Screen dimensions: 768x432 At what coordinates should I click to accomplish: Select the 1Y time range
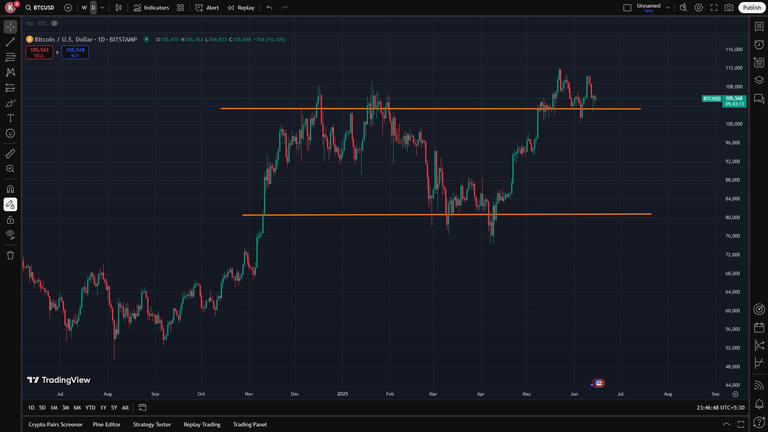[103, 408]
